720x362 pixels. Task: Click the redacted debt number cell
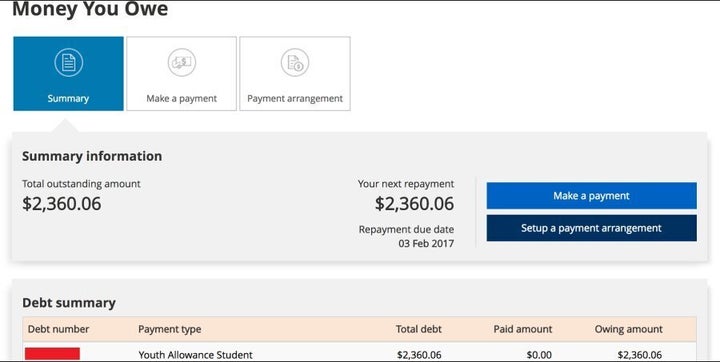click(52, 354)
